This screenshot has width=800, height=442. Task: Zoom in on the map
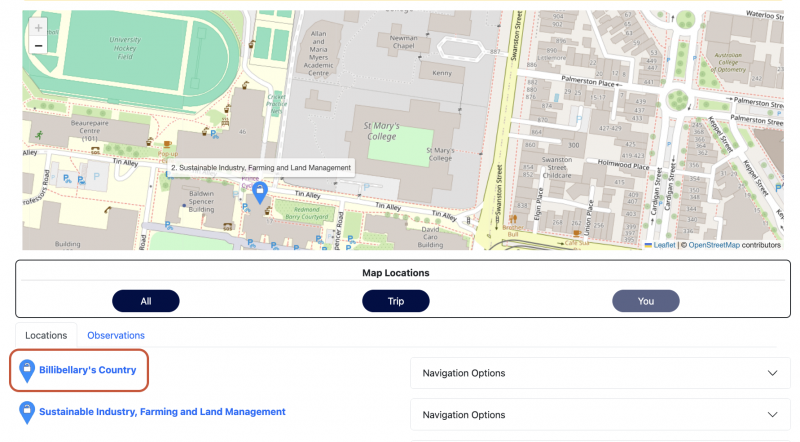click(x=38, y=28)
